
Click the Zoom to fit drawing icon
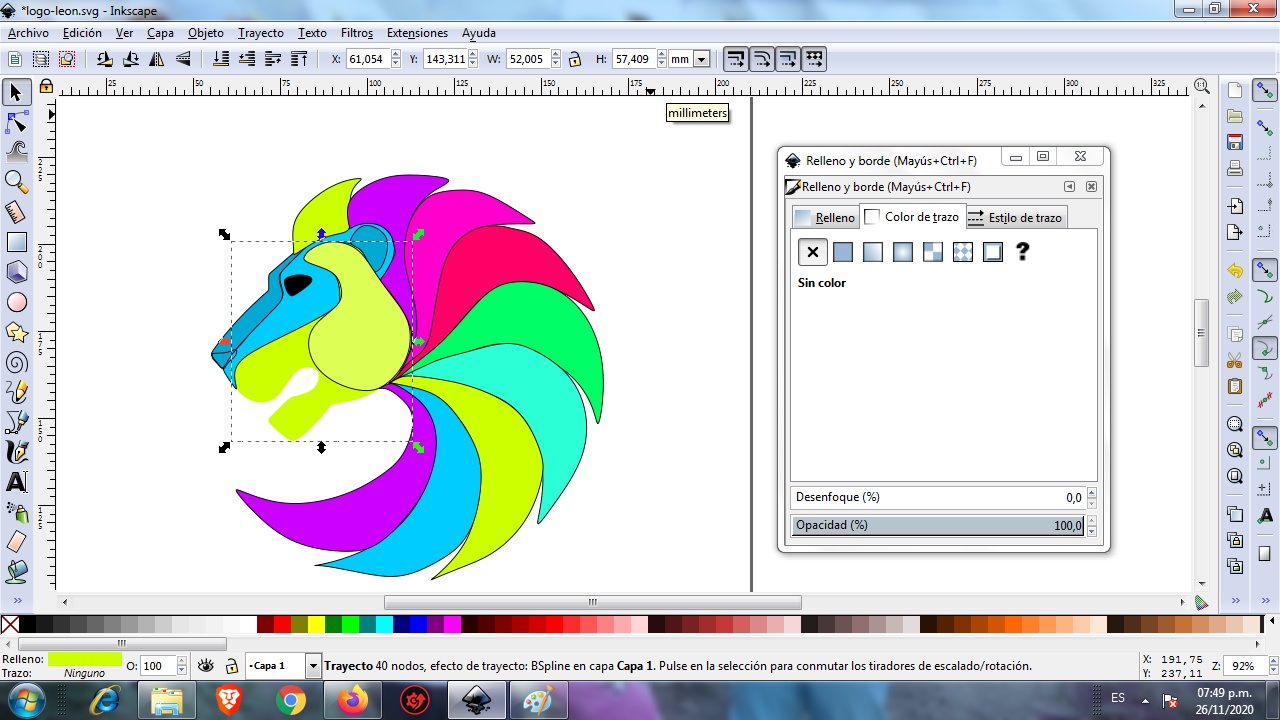(1235, 450)
